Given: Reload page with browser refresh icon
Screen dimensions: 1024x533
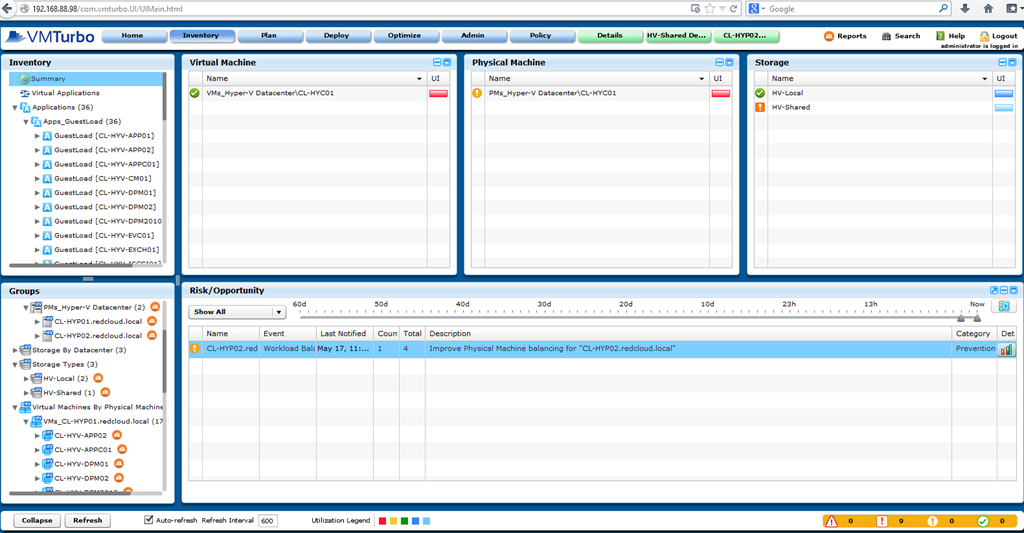Looking at the screenshot, I should tap(733, 8).
